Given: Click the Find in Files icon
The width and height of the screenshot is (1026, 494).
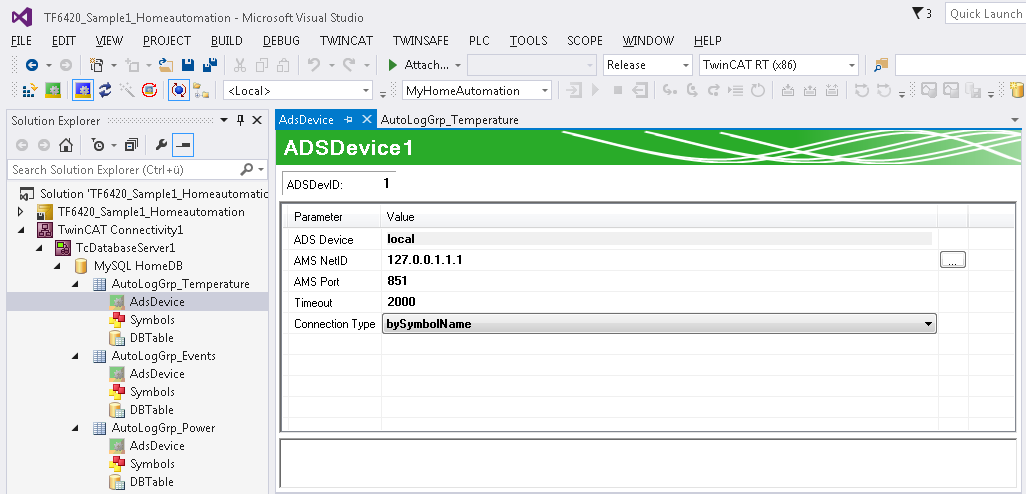Looking at the screenshot, I should [881, 65].
